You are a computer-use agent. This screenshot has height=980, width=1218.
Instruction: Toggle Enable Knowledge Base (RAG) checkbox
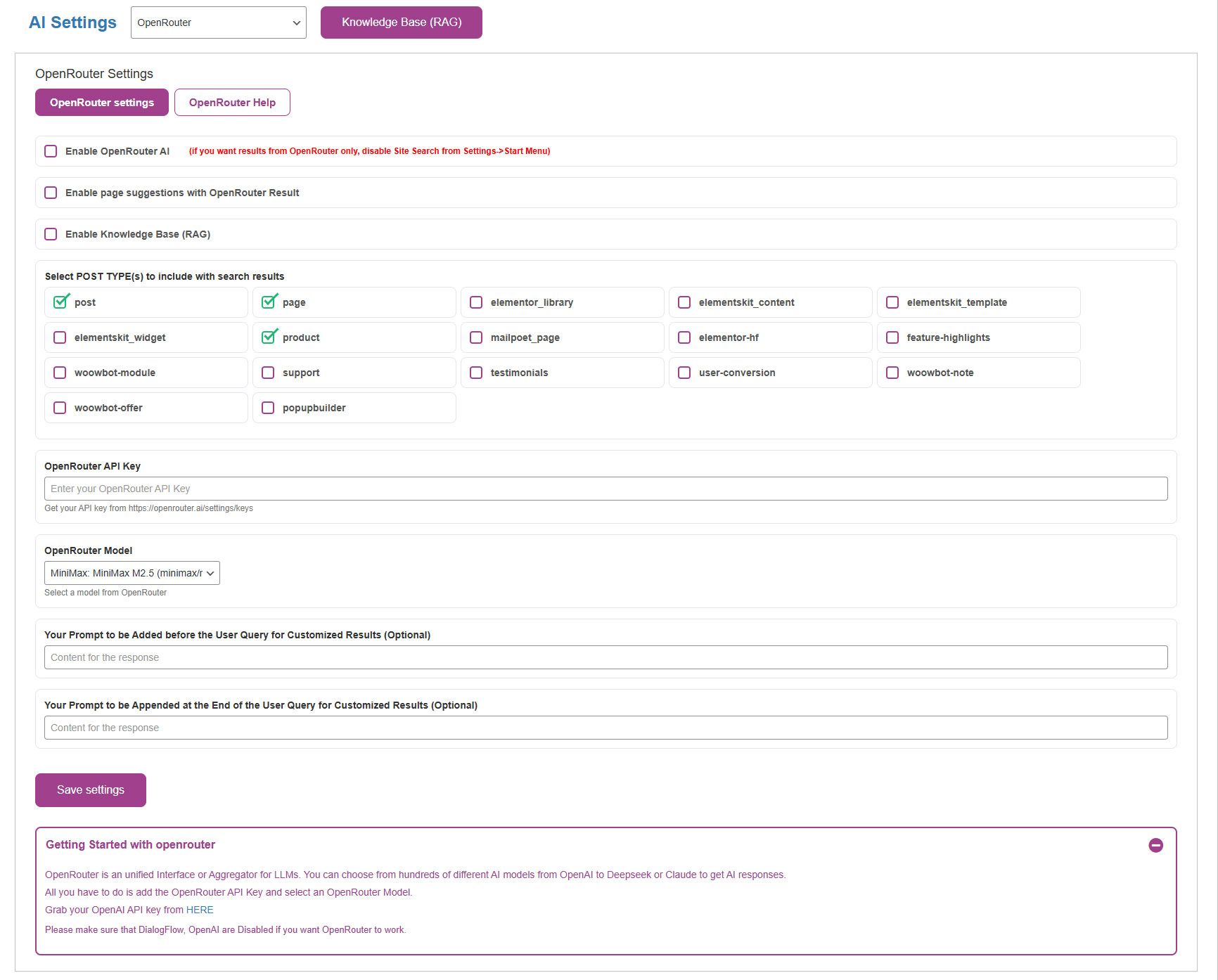click(51, 234)
